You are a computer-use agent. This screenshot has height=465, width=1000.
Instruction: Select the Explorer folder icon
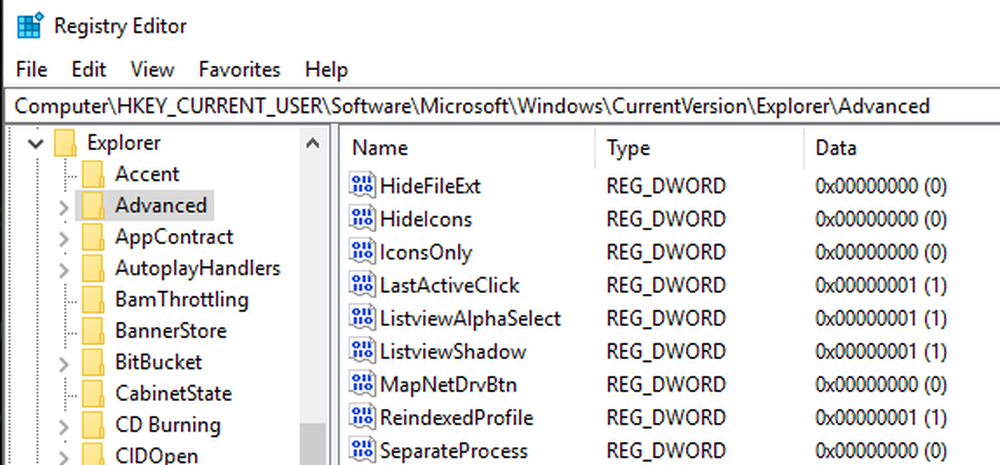pyautogui.click(x=66, y=143)
